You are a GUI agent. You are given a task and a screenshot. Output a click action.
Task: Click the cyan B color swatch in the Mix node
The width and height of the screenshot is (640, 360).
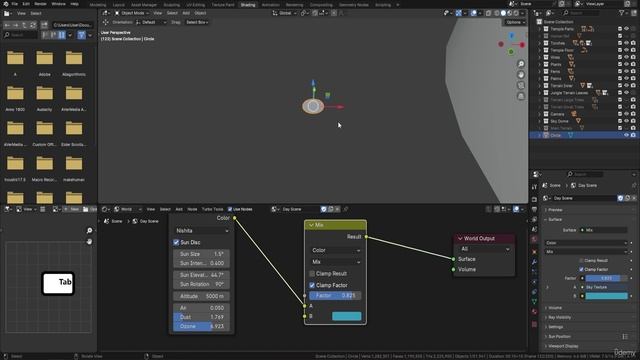click(x=347, y=316)
